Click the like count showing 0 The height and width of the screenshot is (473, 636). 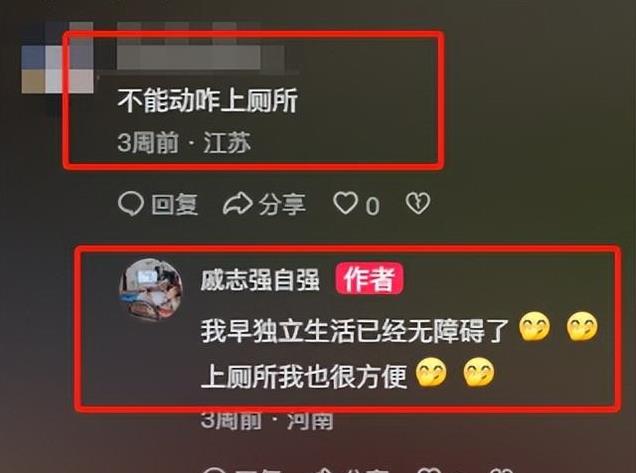(372, 206)
